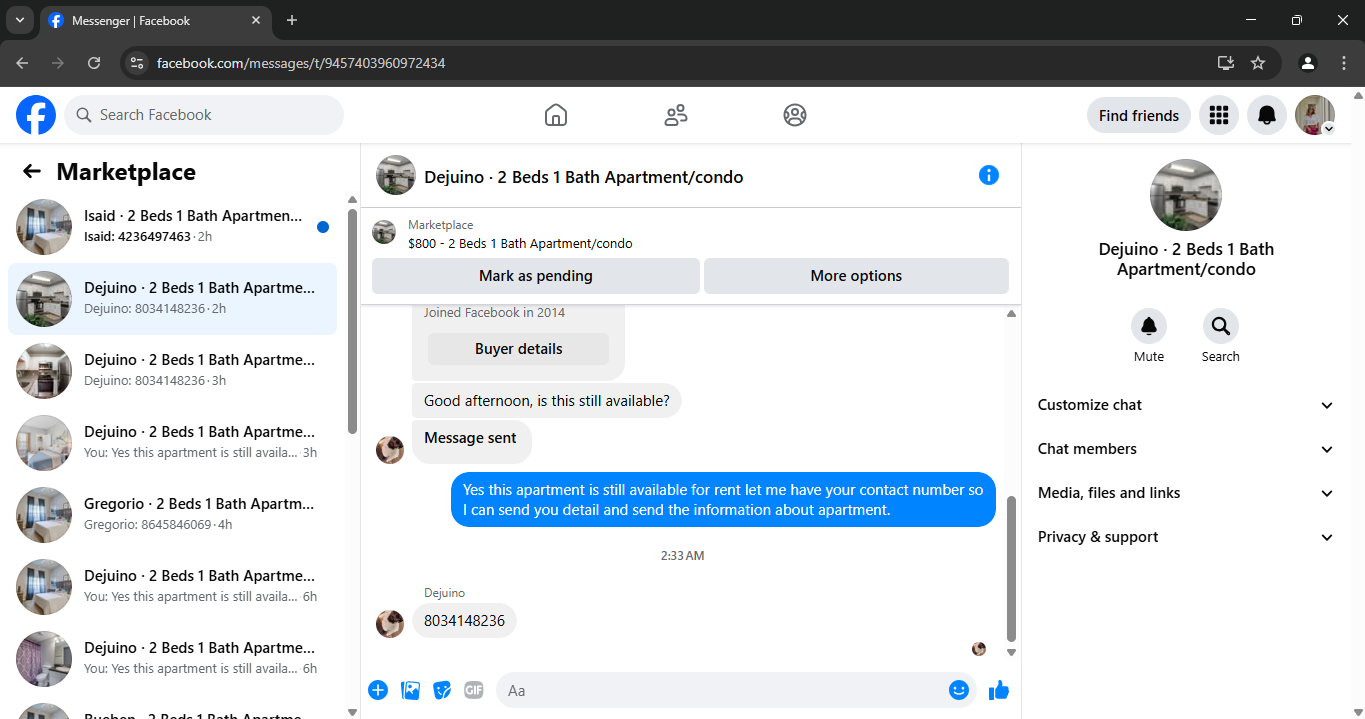Open the Facebook home logo
Viewport: 1365px width, 719px height.
point(36,115)
